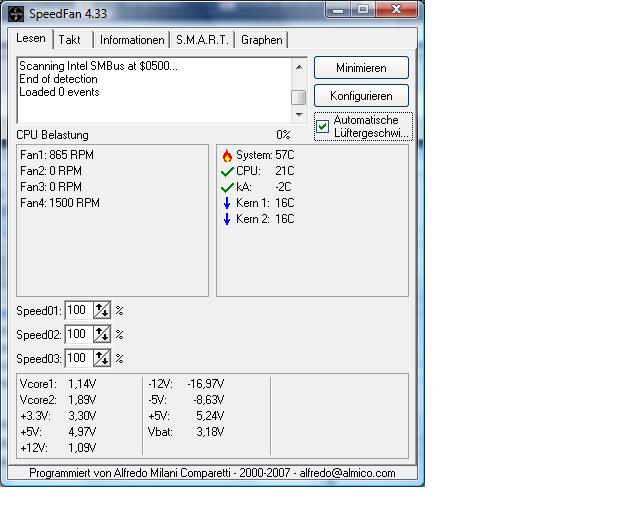Click the CPU Belastung label
This screenshot has width=640, height=512.
click(x=52, y=135)
